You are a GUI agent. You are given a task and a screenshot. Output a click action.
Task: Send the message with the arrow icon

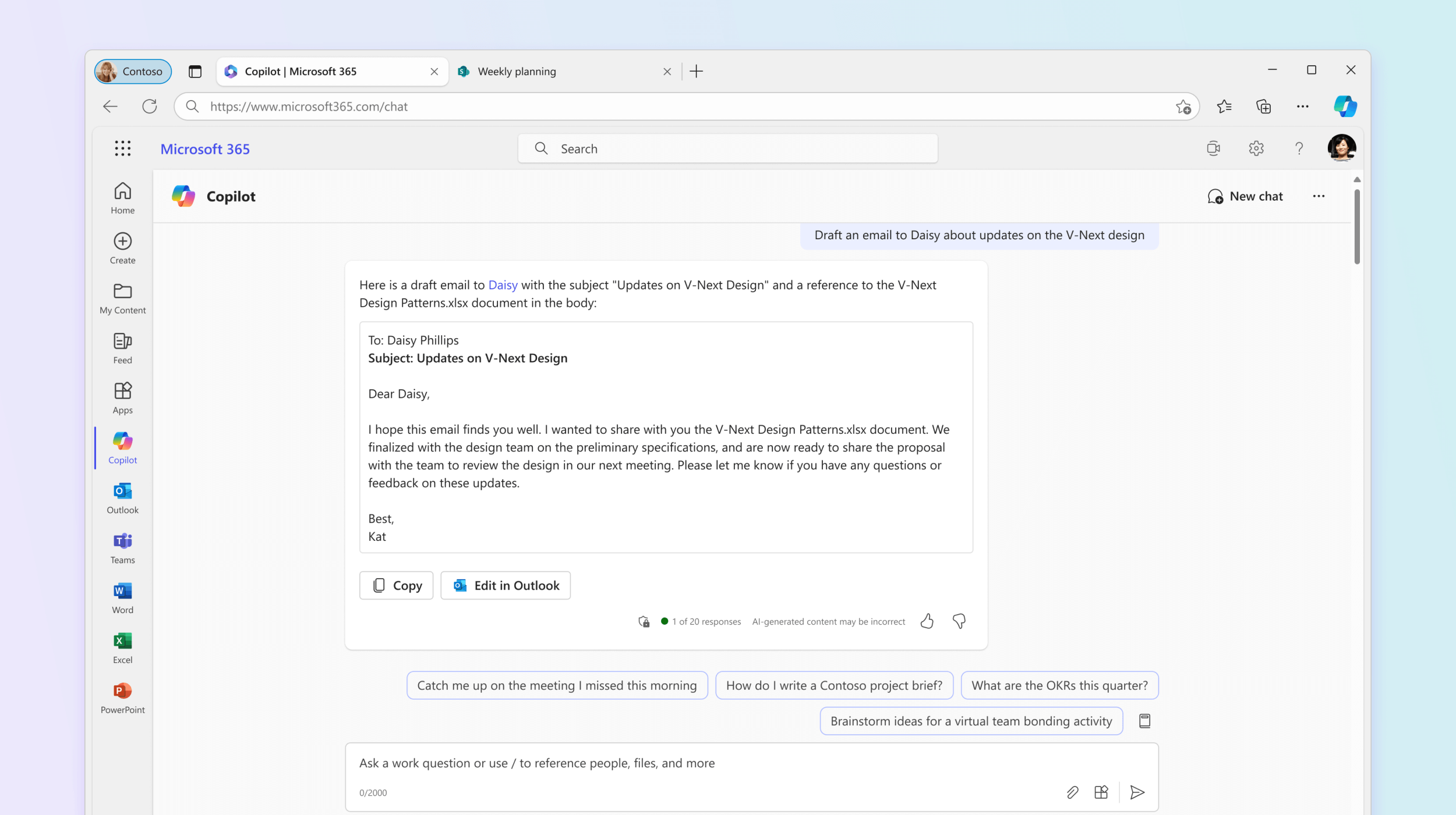click(1137, 792)
